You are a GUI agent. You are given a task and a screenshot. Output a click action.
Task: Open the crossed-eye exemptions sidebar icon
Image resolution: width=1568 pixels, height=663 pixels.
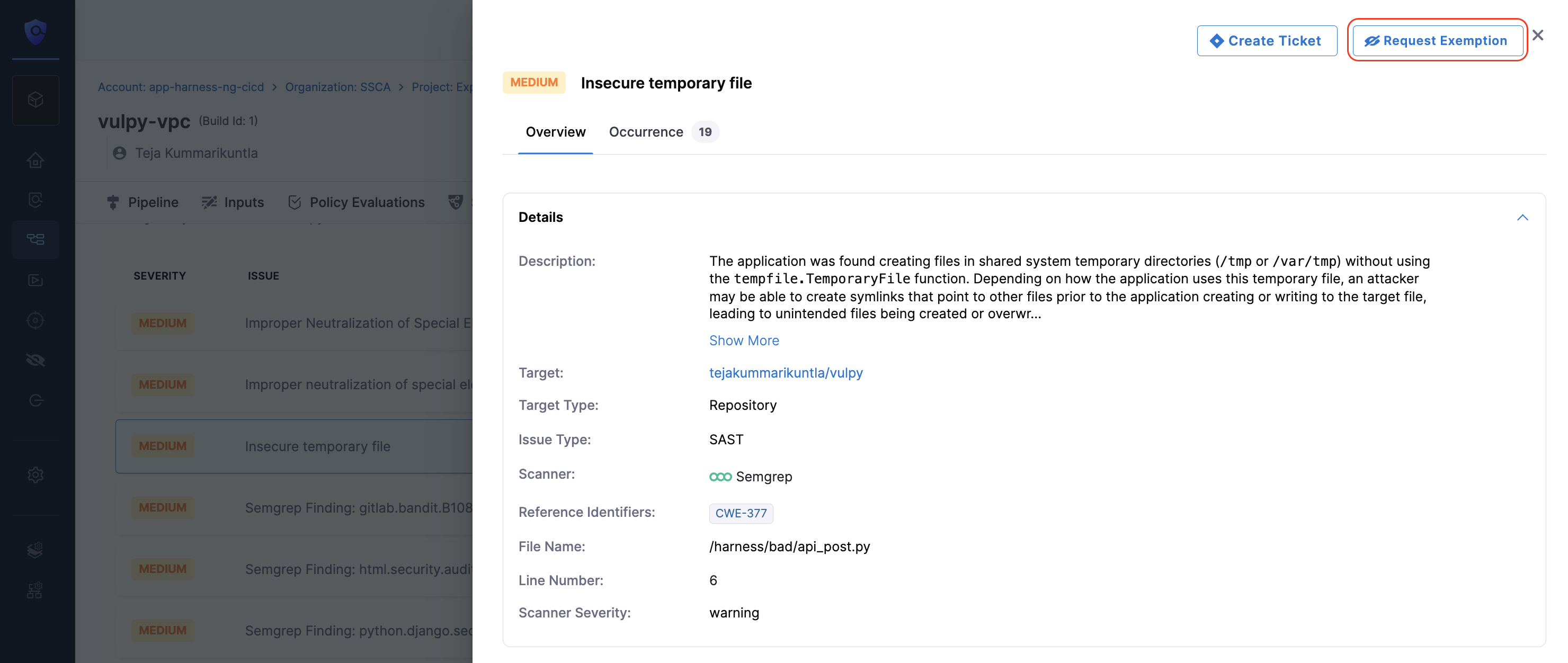point(35,360)
